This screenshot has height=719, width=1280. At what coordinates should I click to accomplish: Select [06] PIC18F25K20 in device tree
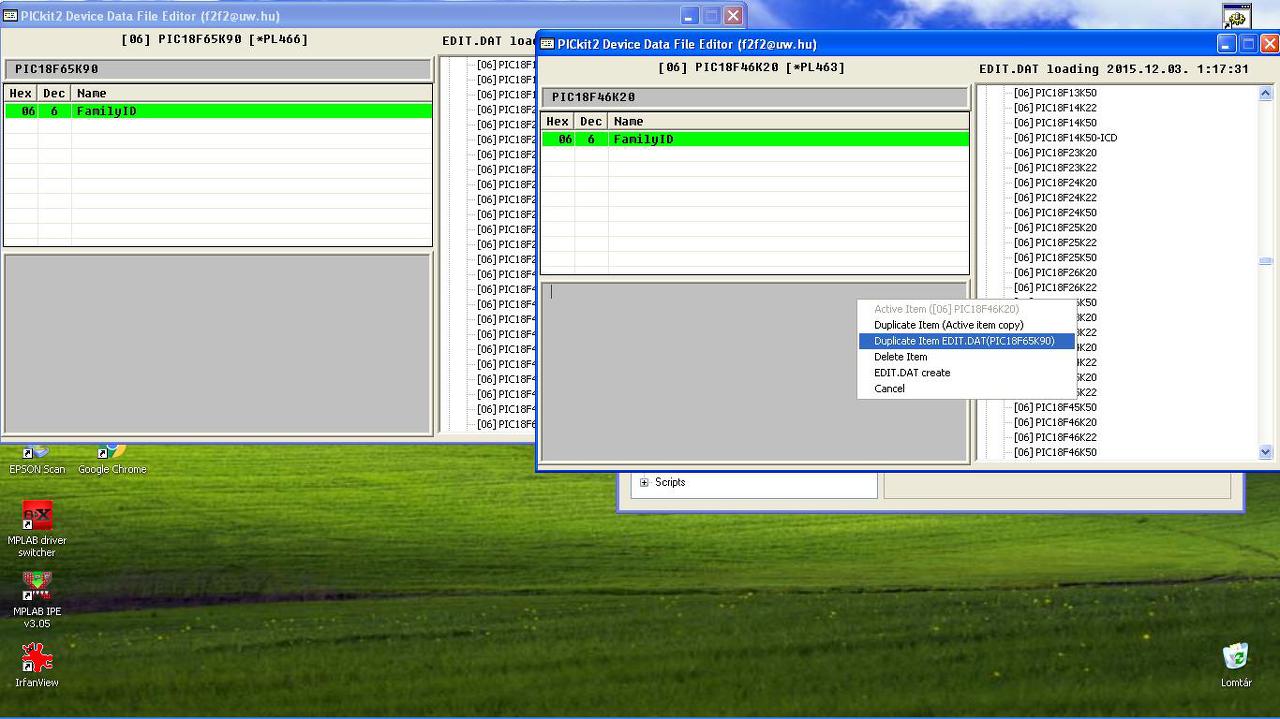[x=1055, y=228]
